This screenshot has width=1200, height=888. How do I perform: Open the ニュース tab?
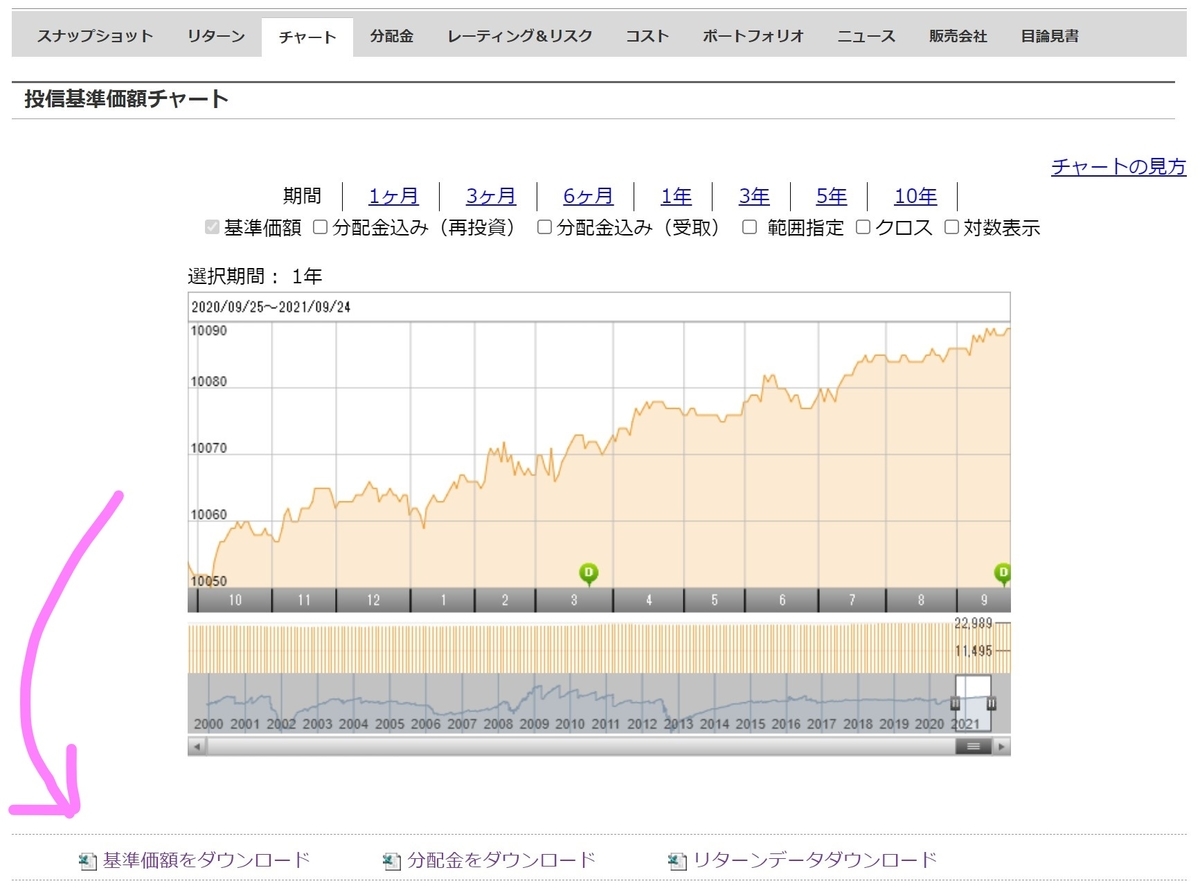[x=866, y=36]
